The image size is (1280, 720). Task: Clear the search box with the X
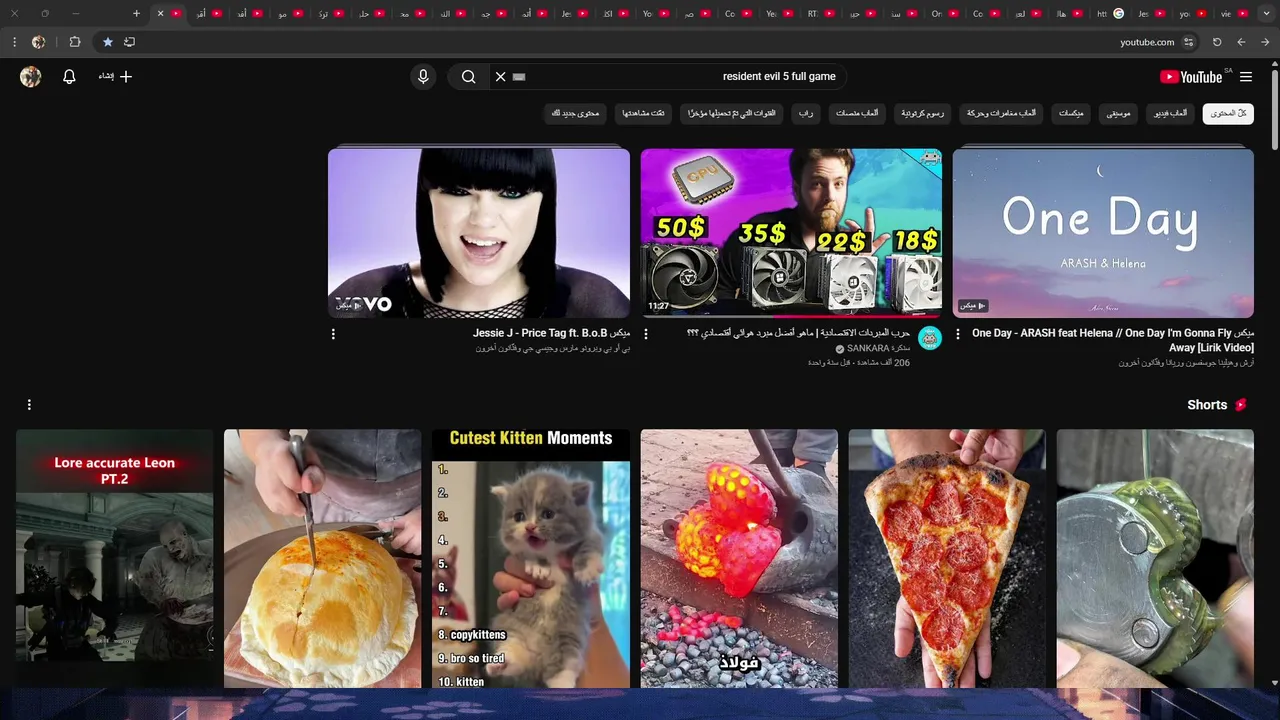[x=500, y=77]
